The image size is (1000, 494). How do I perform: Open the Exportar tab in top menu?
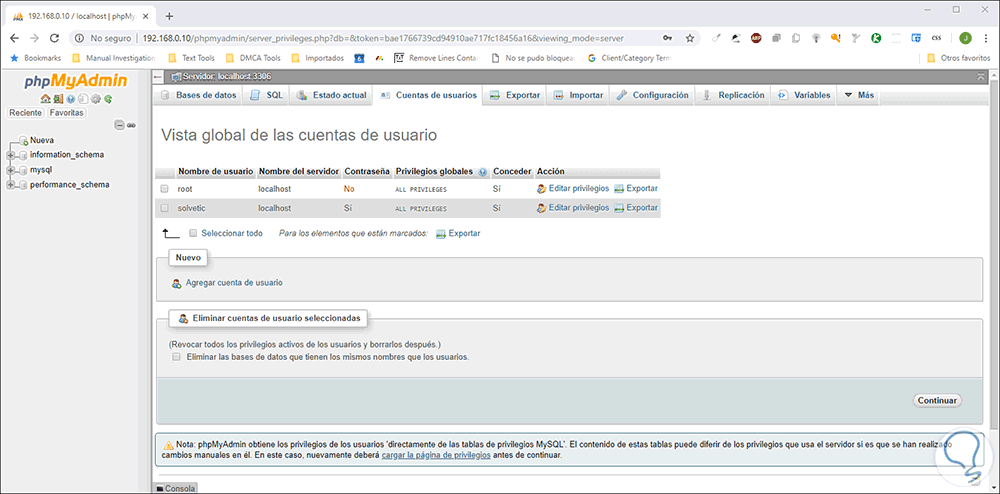point(515,95)
